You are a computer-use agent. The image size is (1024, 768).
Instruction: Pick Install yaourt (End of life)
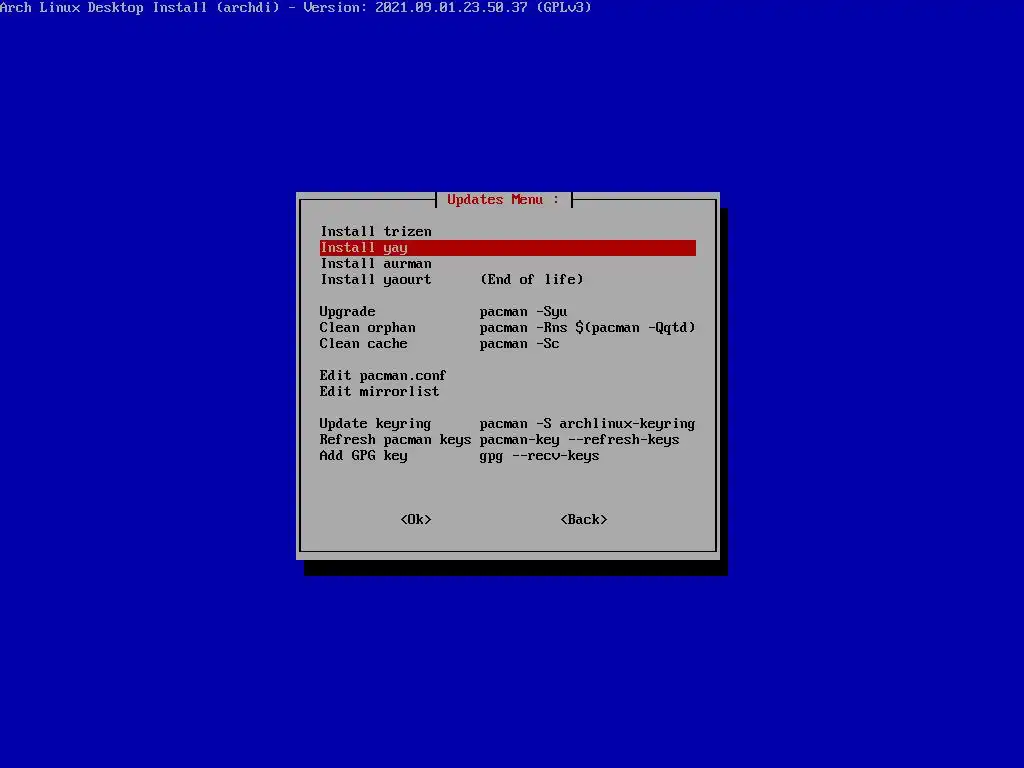point(507,280)
